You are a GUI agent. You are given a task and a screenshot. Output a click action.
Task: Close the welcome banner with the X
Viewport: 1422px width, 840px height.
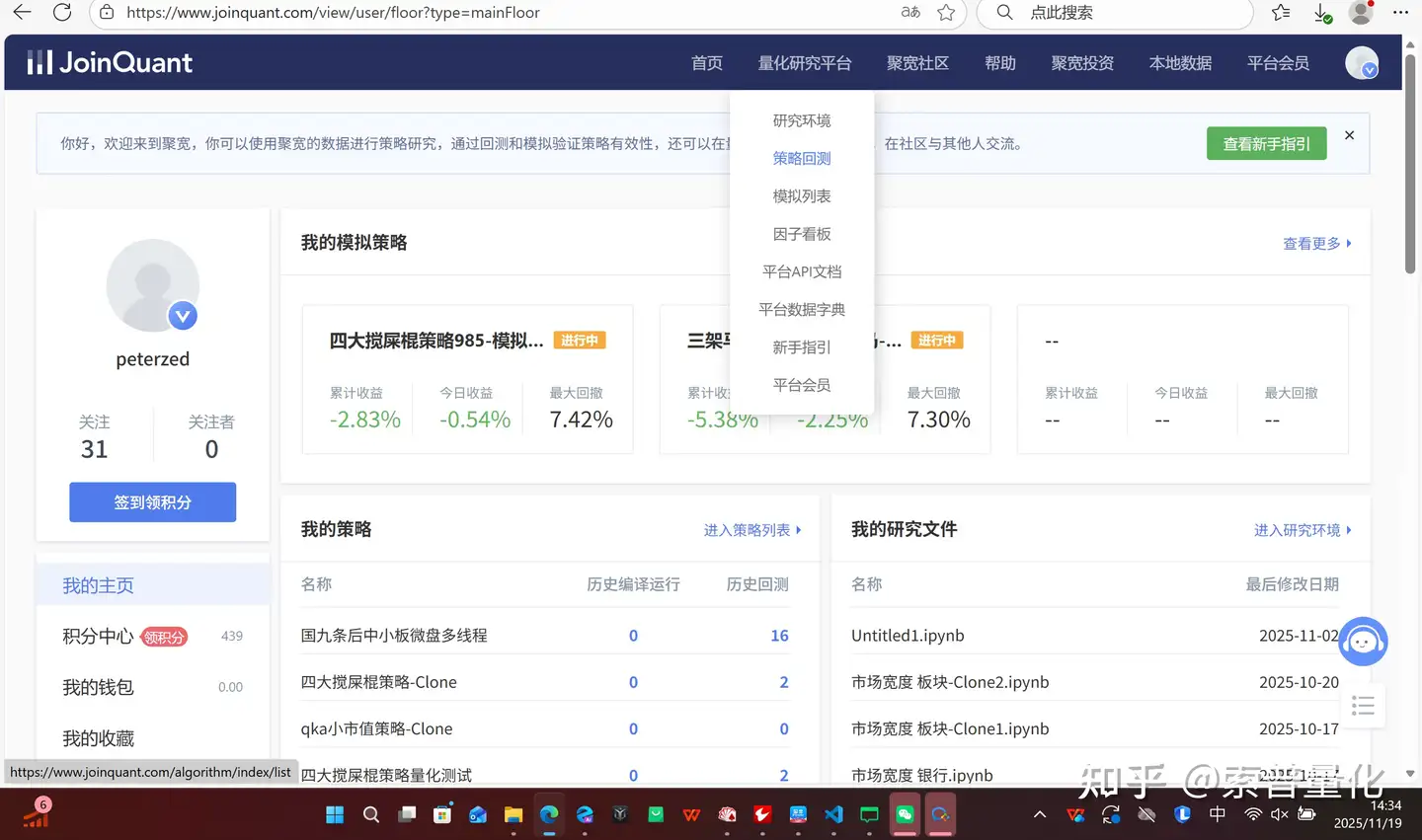pyautogui.click(x=1349, y=135)
